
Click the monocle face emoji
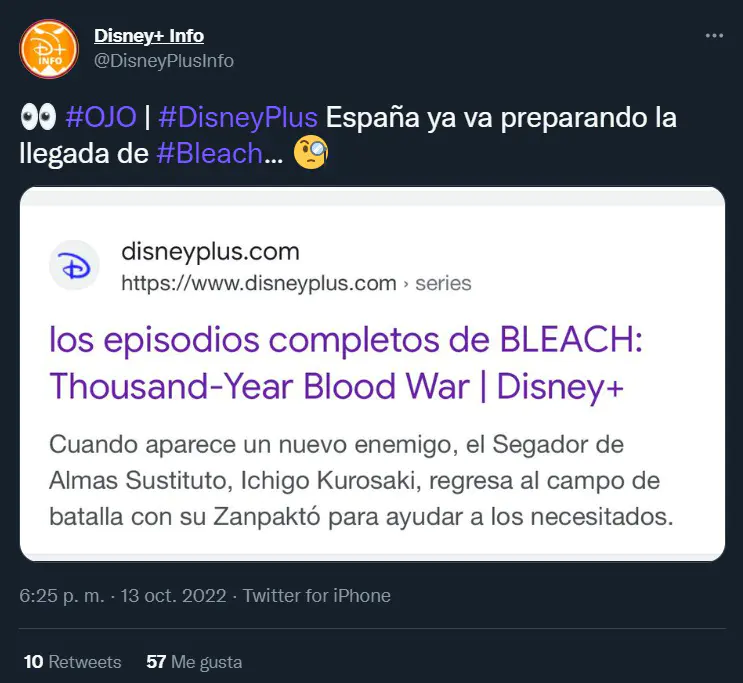coord(311,153)
